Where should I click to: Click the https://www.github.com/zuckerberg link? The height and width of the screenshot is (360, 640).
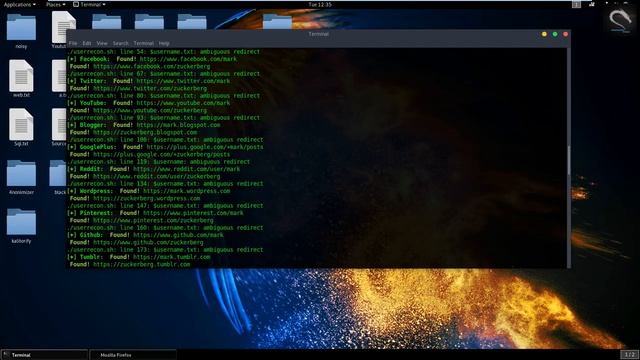tap(148, 242)
